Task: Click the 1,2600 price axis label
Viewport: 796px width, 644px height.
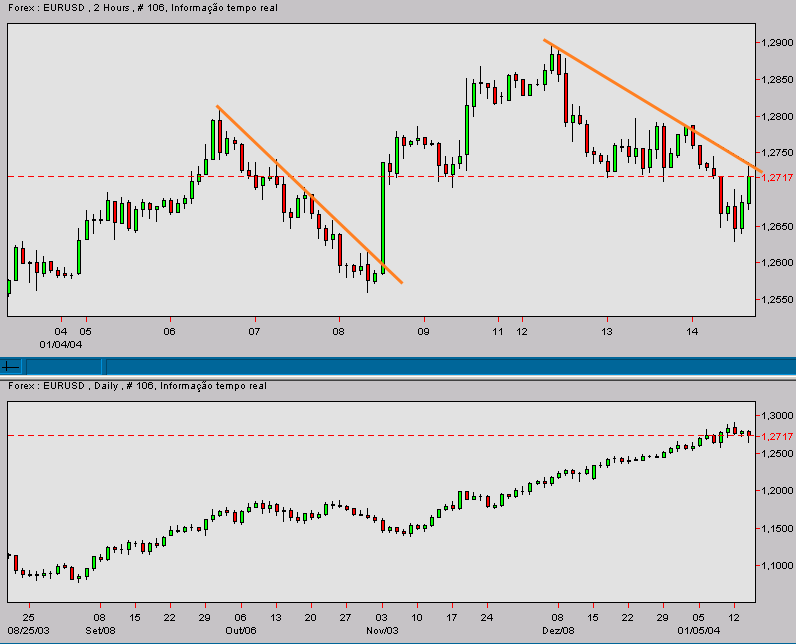Action: click(777, 263)
